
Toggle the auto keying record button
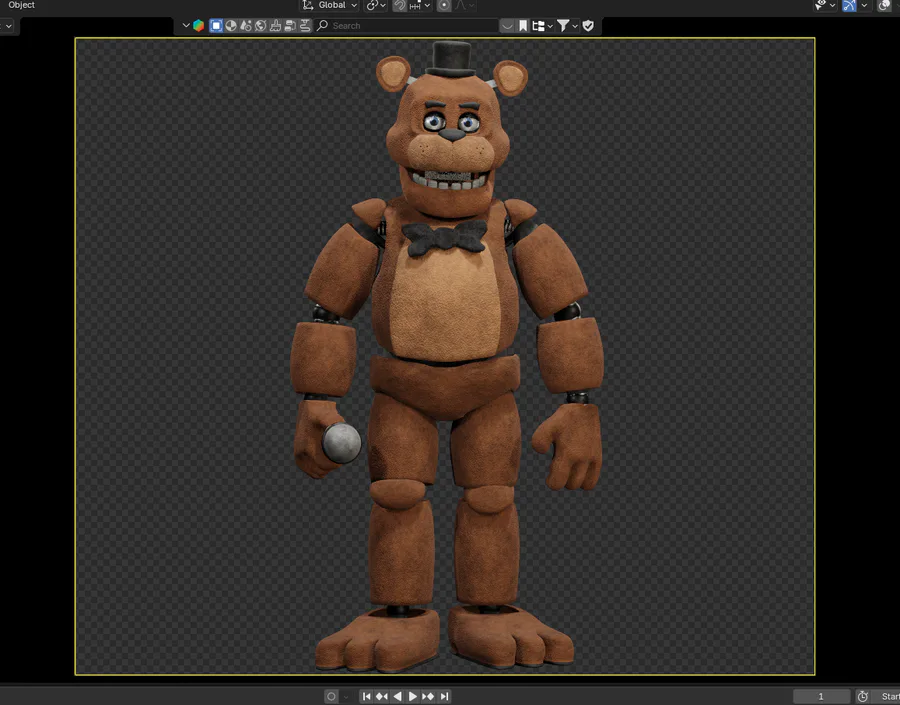(x=331, y=696)
